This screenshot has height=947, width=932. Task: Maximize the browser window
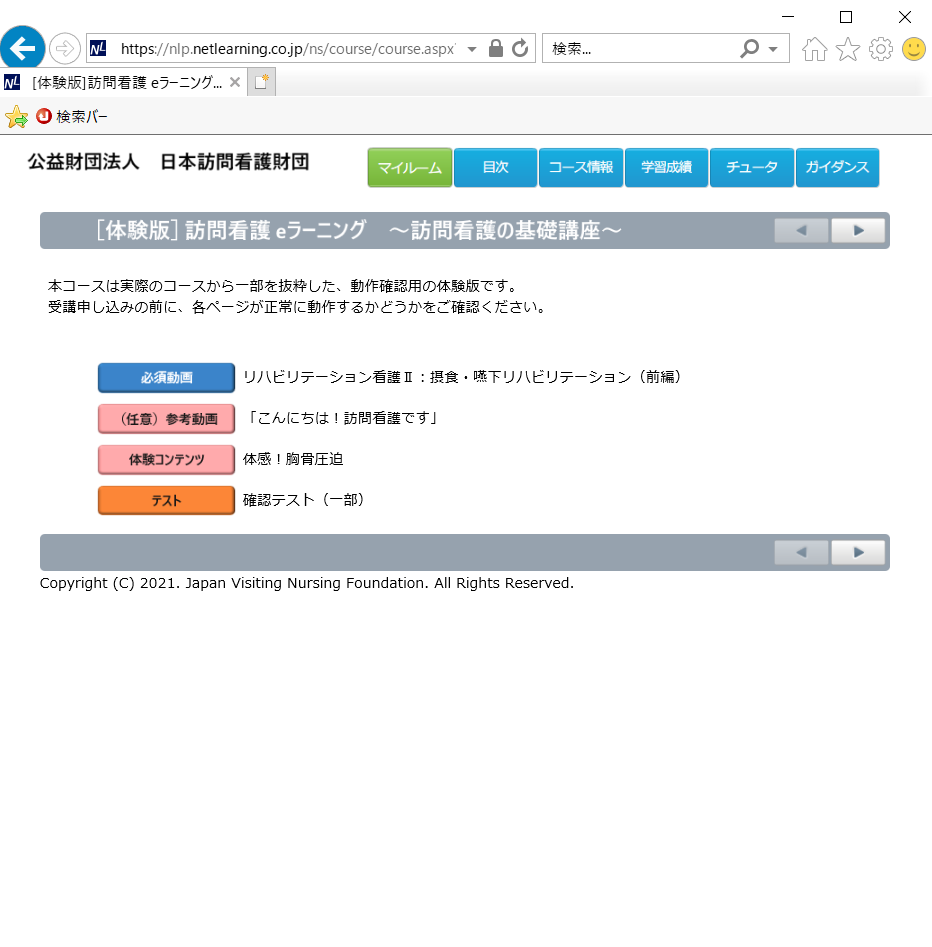click(846, 17)
